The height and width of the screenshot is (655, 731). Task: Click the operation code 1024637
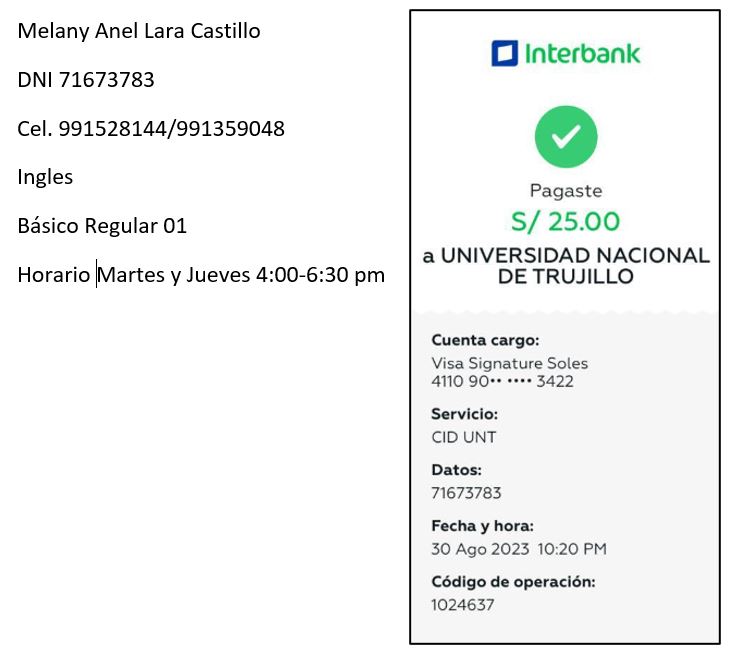pos(462,605)
